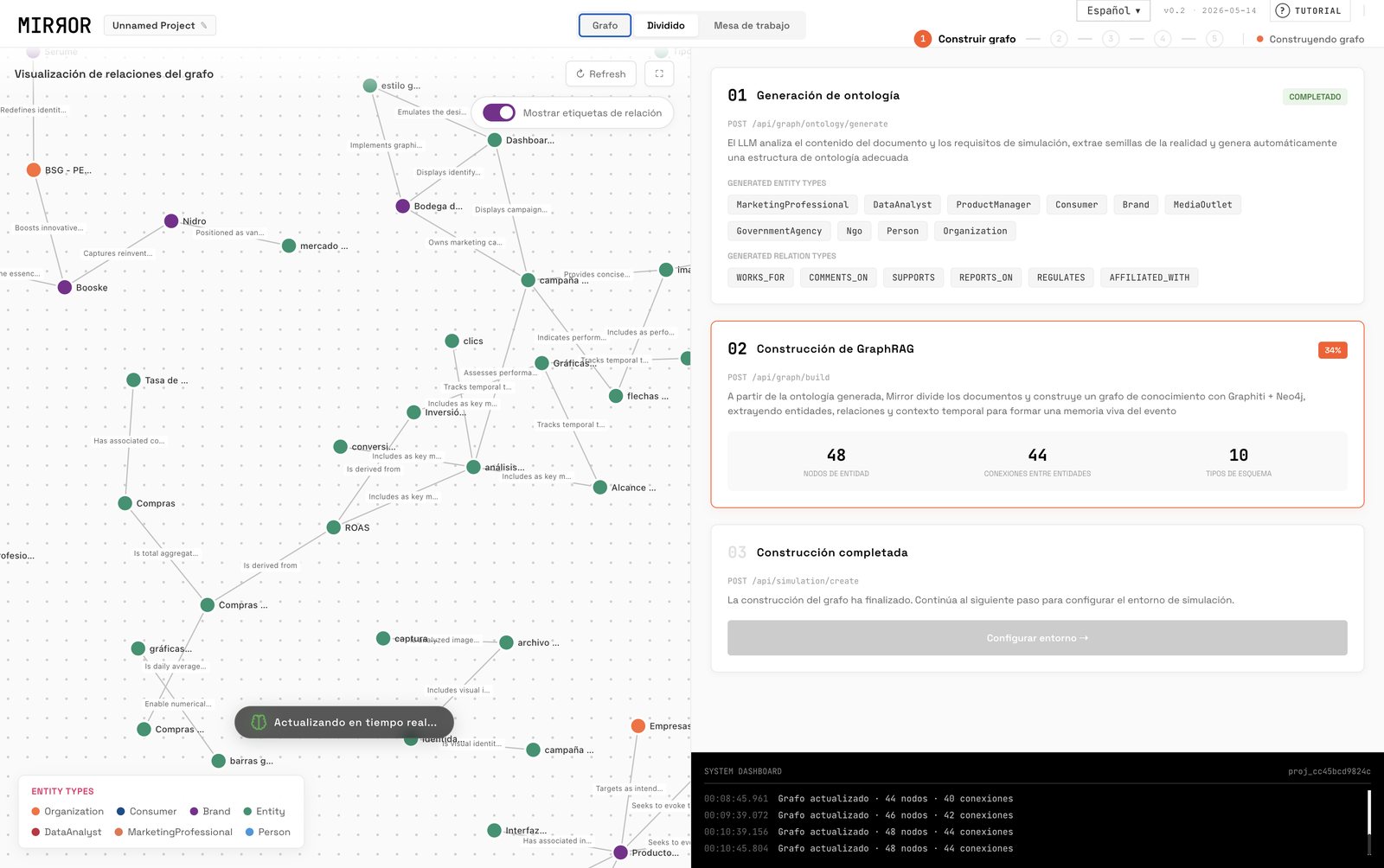Select the Nidro purple node

point(171,221)
